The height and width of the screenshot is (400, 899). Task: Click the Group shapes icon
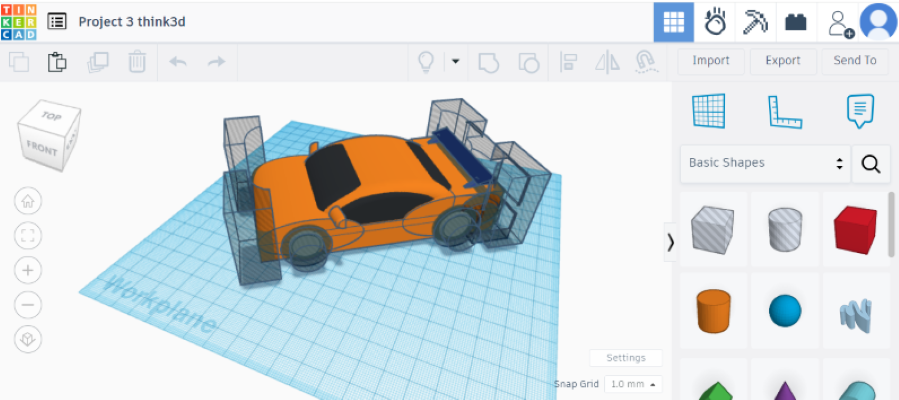pos(488,62)
